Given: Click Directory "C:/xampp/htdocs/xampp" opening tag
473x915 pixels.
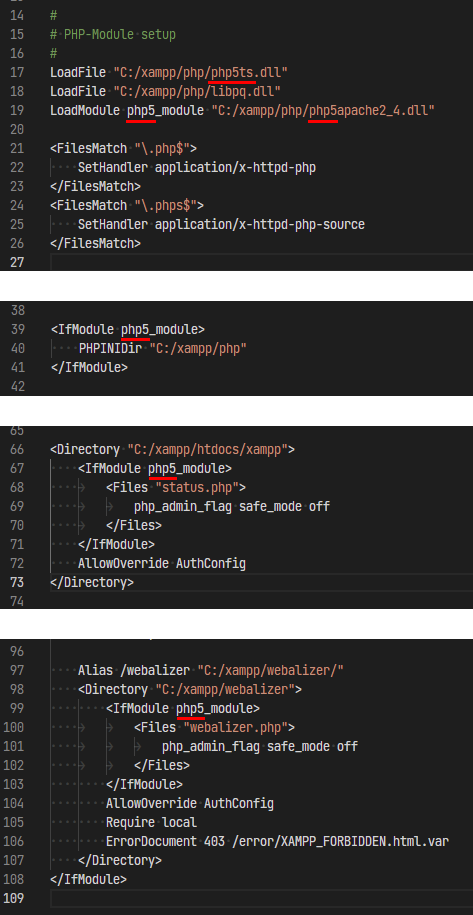Looking at the screenshot, I should coord(173,449).
